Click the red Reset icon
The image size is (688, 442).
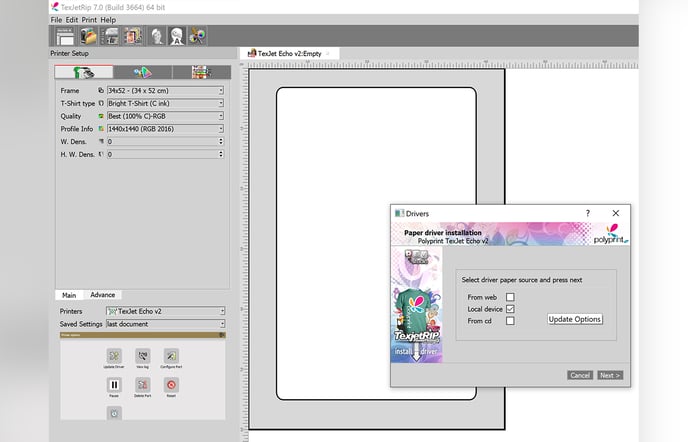pos(171,385)
